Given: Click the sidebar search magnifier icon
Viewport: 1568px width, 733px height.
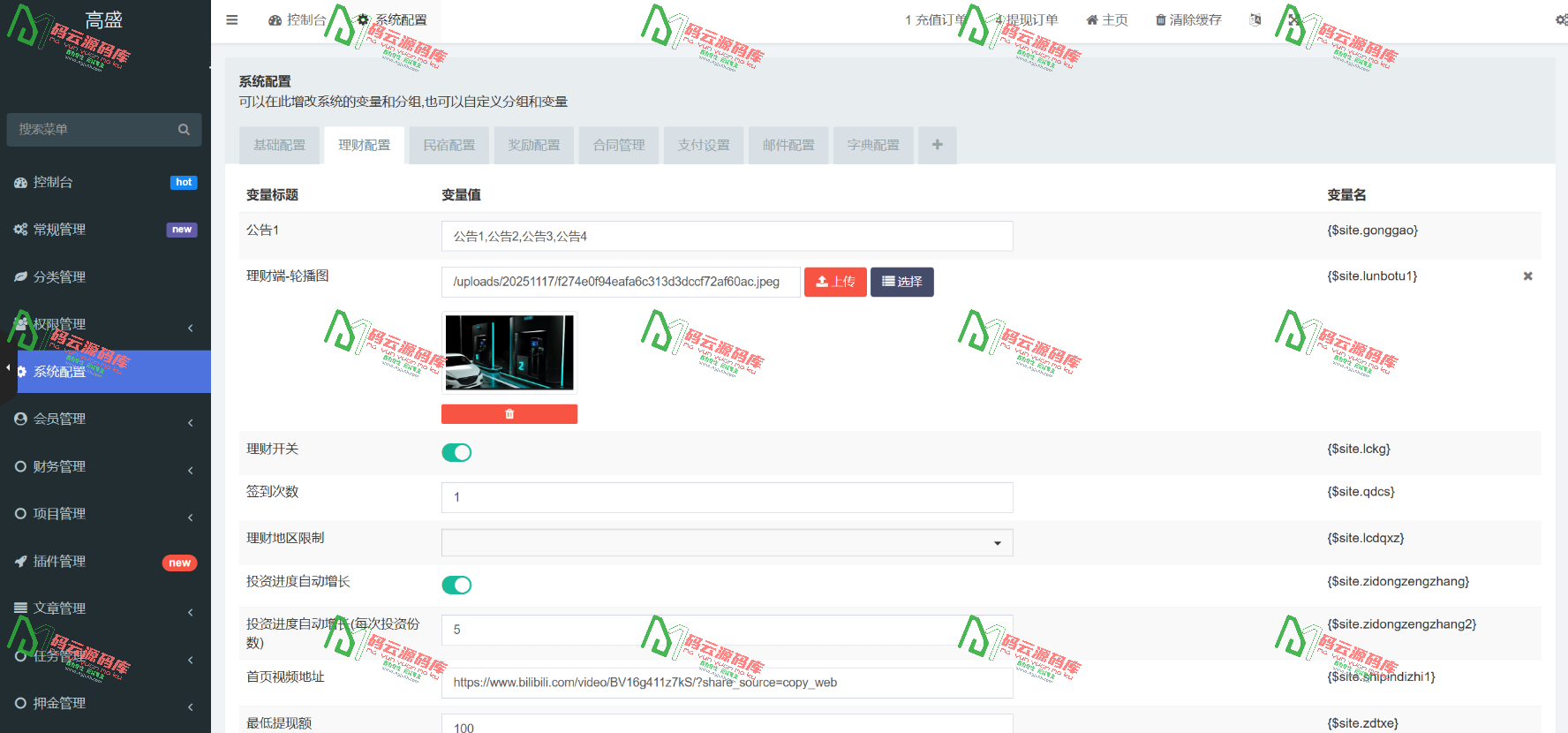Looking at the screenshot, I should (x=184, y=129).
